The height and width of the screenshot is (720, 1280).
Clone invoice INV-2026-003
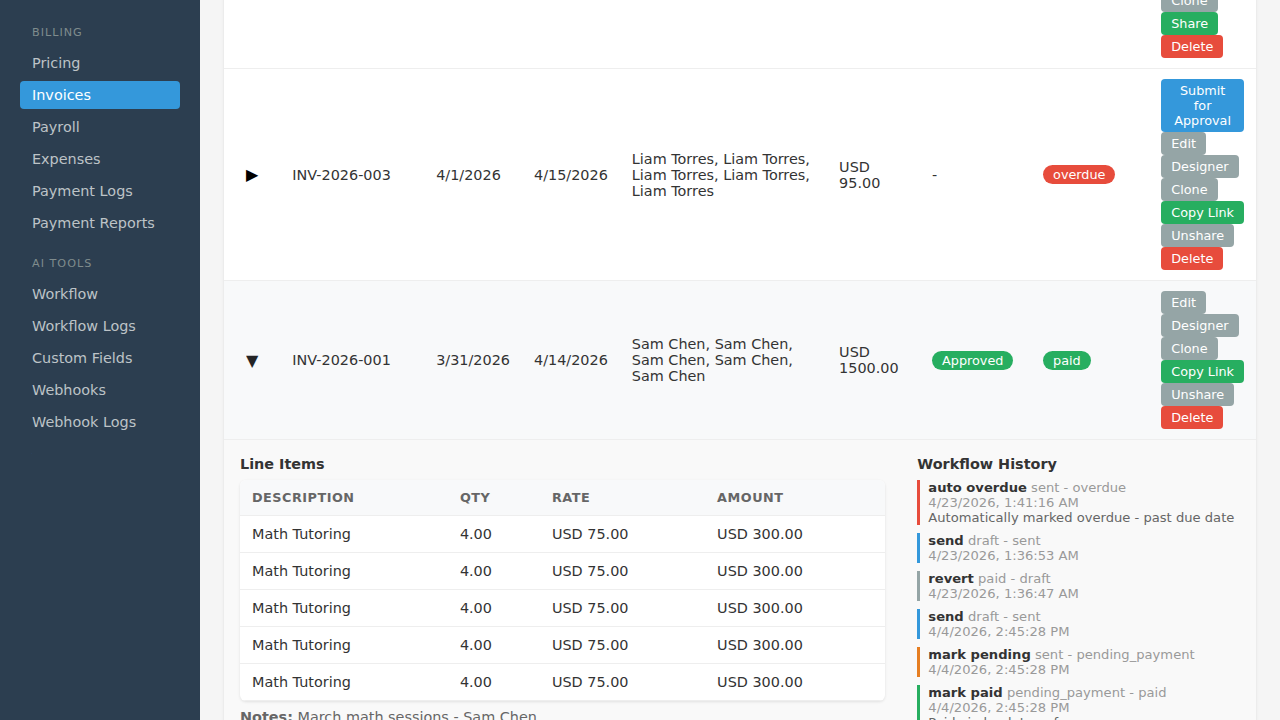click(1189, 190)
